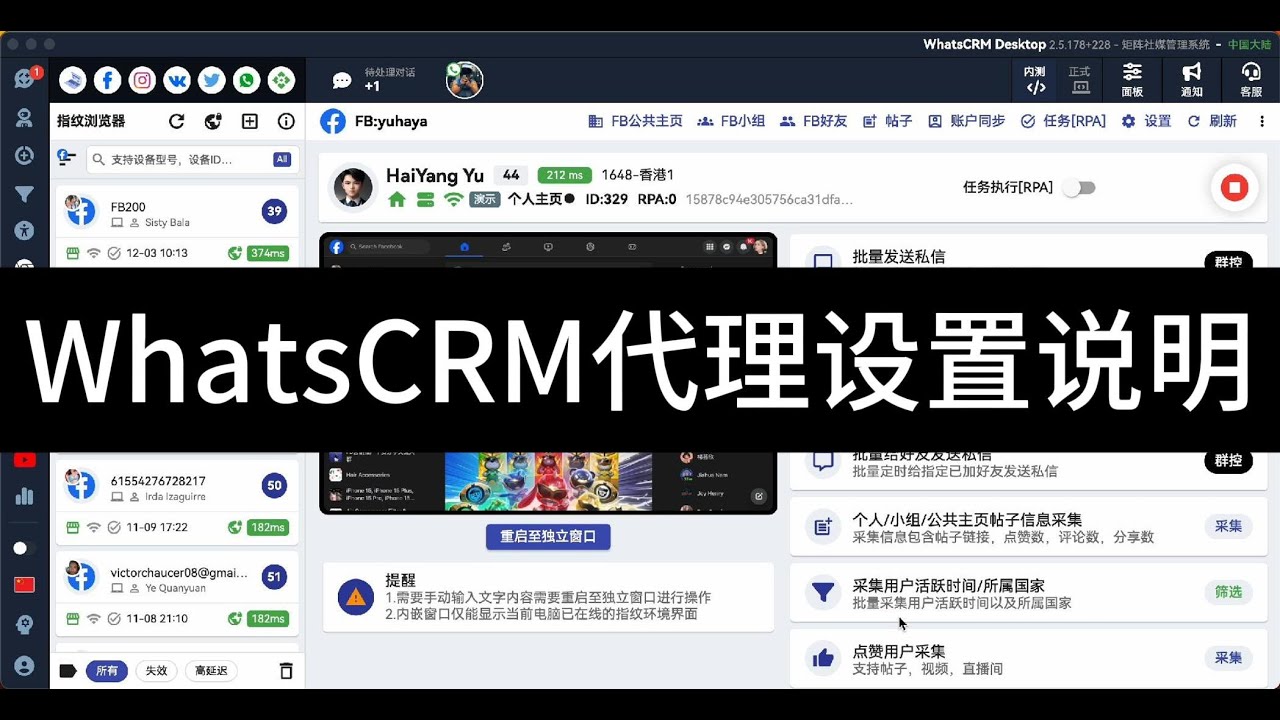Click the HaiYang Yu profile avatar
The width and height of the screenshot is (1280, 720).
(353, 187)
